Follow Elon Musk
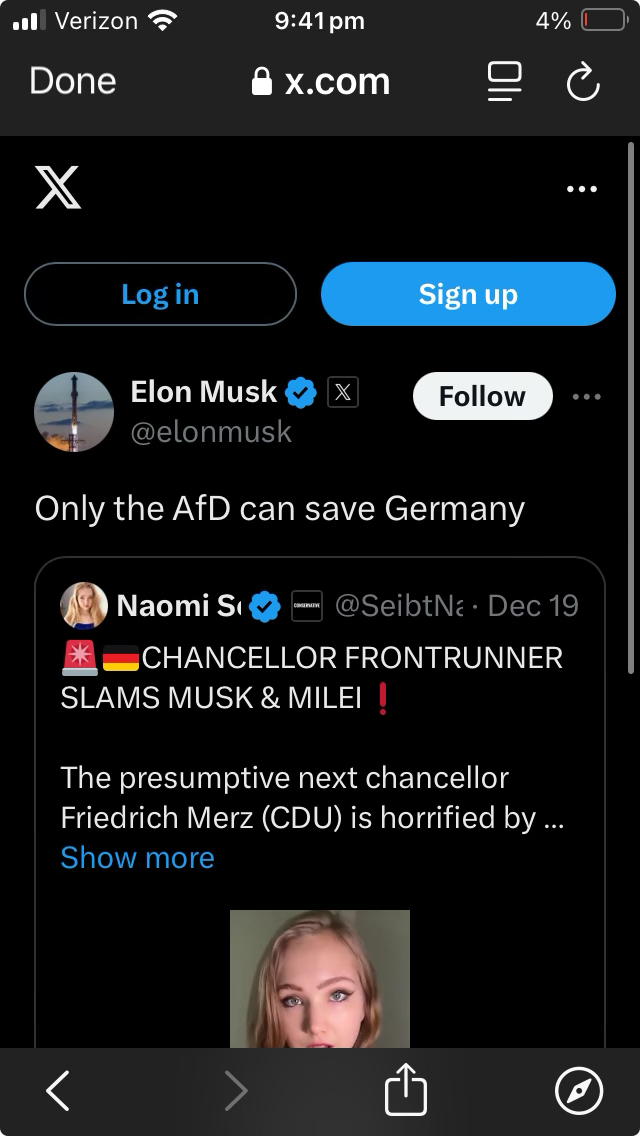640x1136 pixels. 482,396
